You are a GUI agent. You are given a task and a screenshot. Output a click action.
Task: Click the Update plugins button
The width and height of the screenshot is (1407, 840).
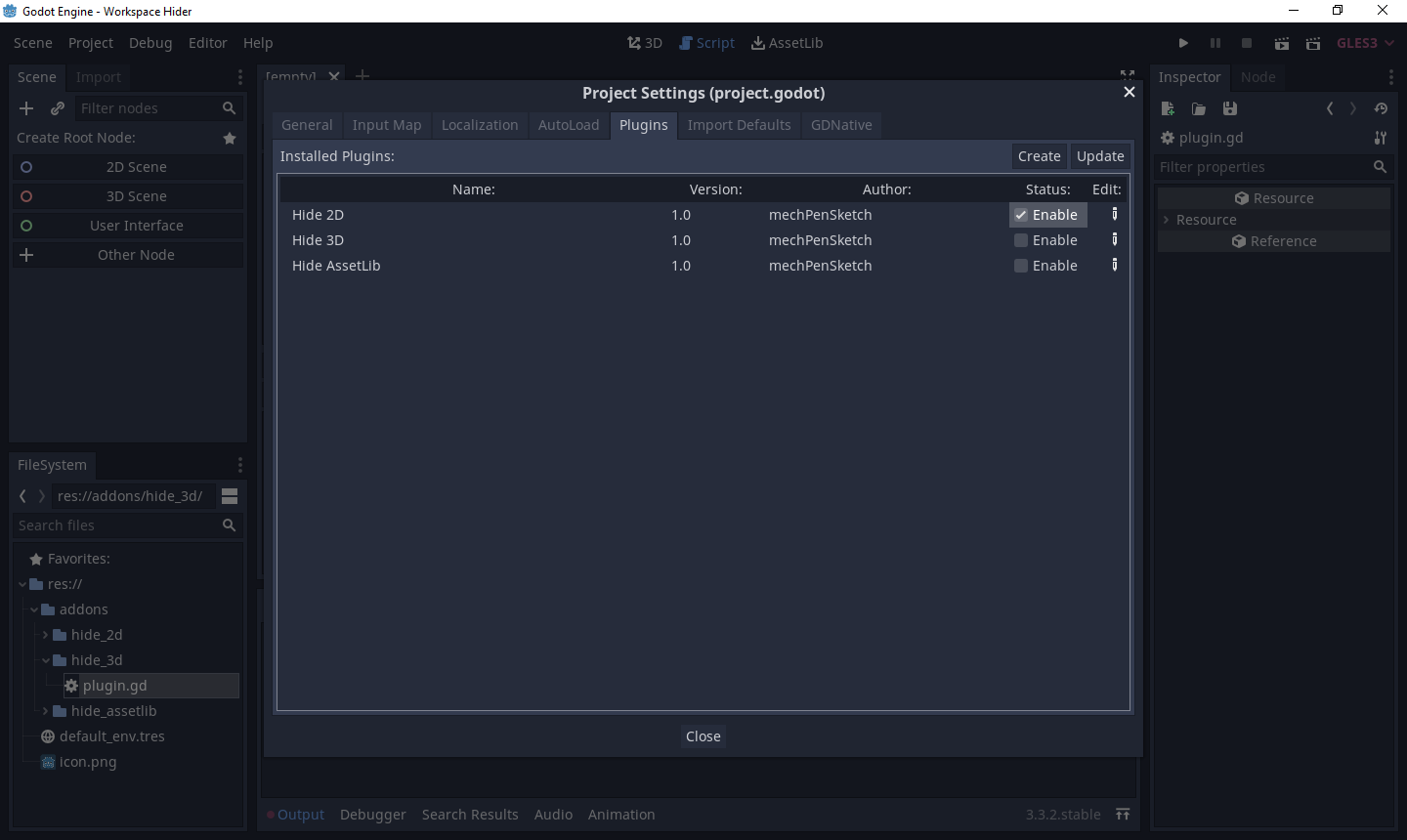(1100, 156)
